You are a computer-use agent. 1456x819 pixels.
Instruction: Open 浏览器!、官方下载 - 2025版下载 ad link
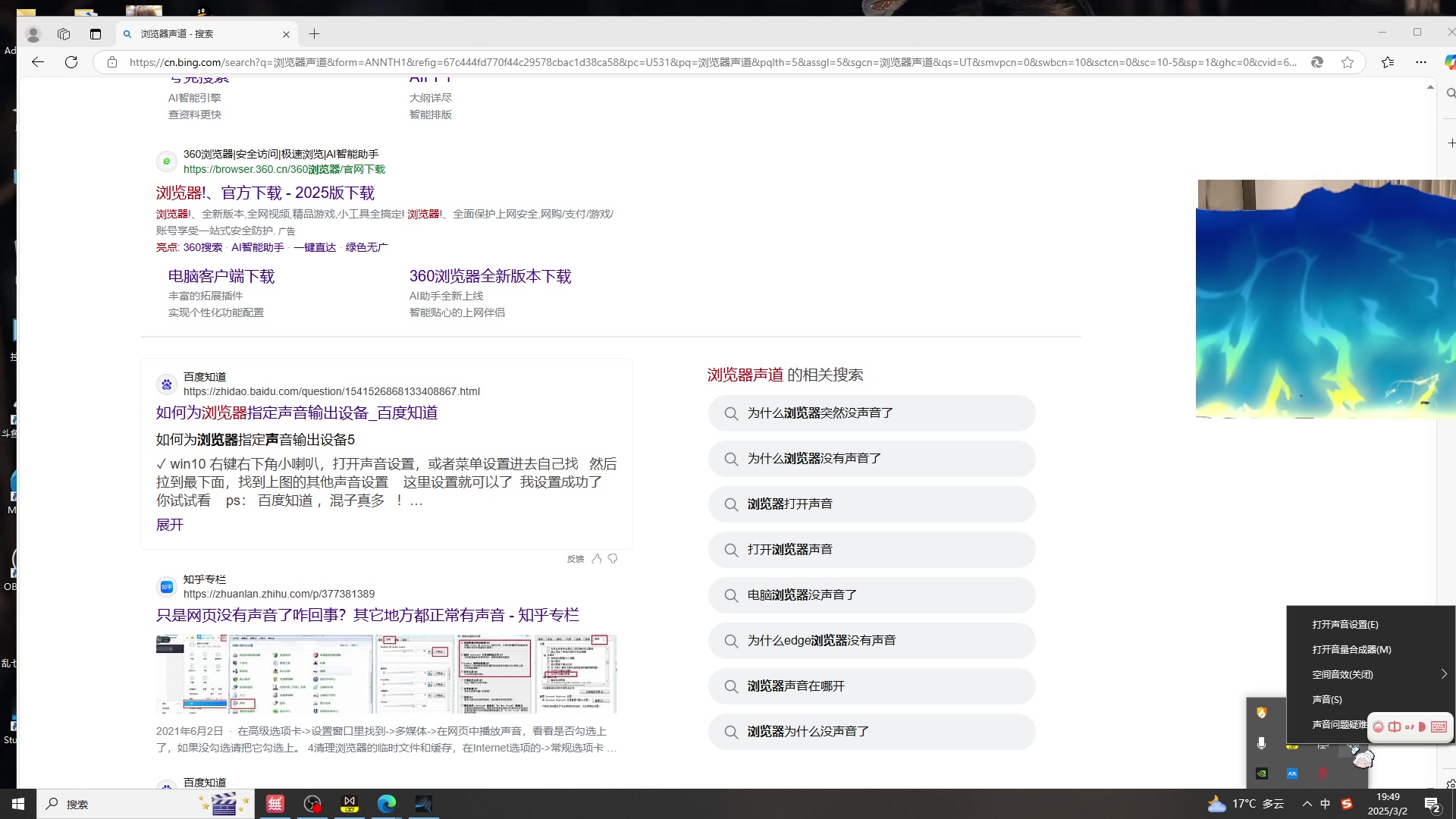[265, 193]
